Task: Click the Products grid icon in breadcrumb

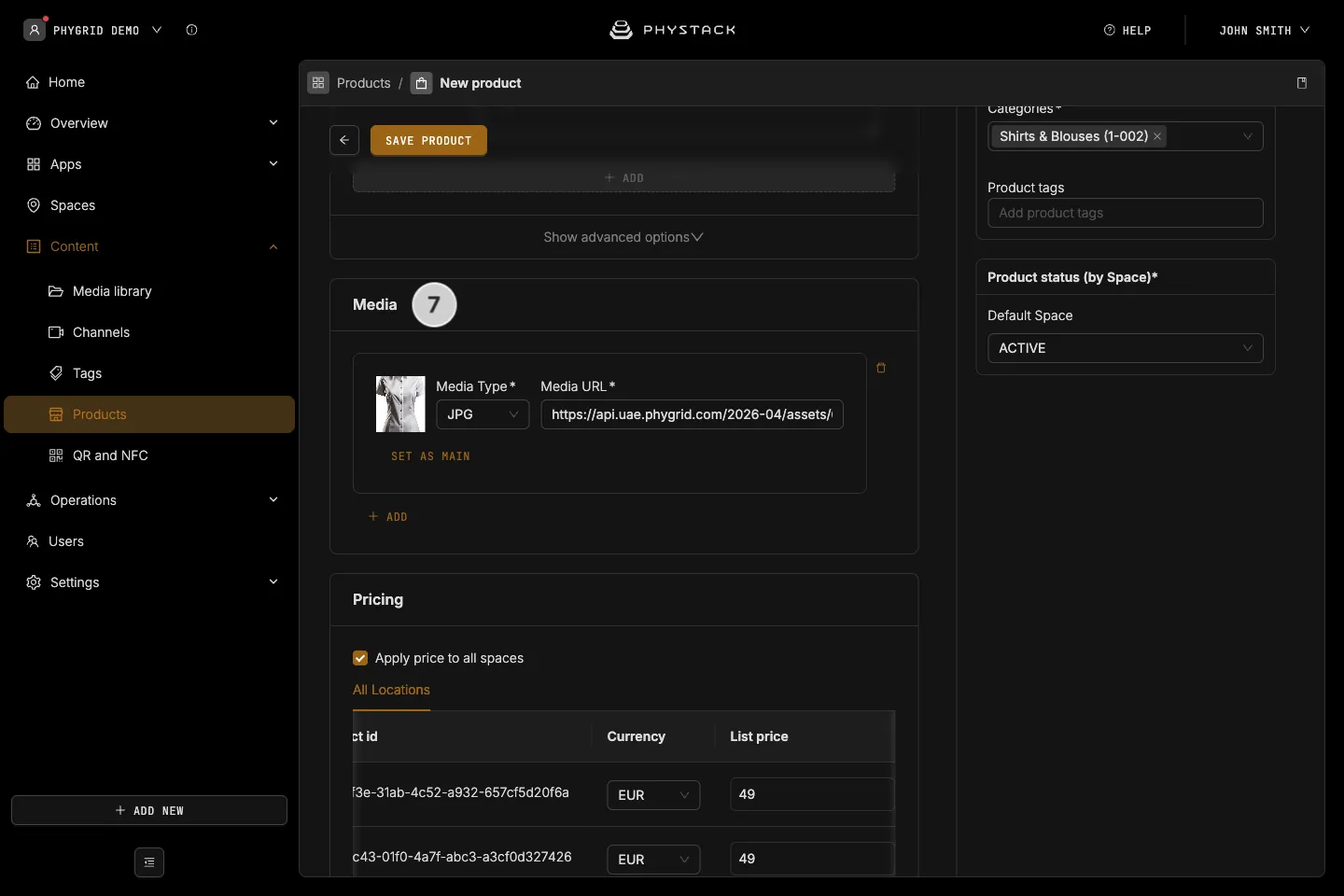Action: point(318,83)
